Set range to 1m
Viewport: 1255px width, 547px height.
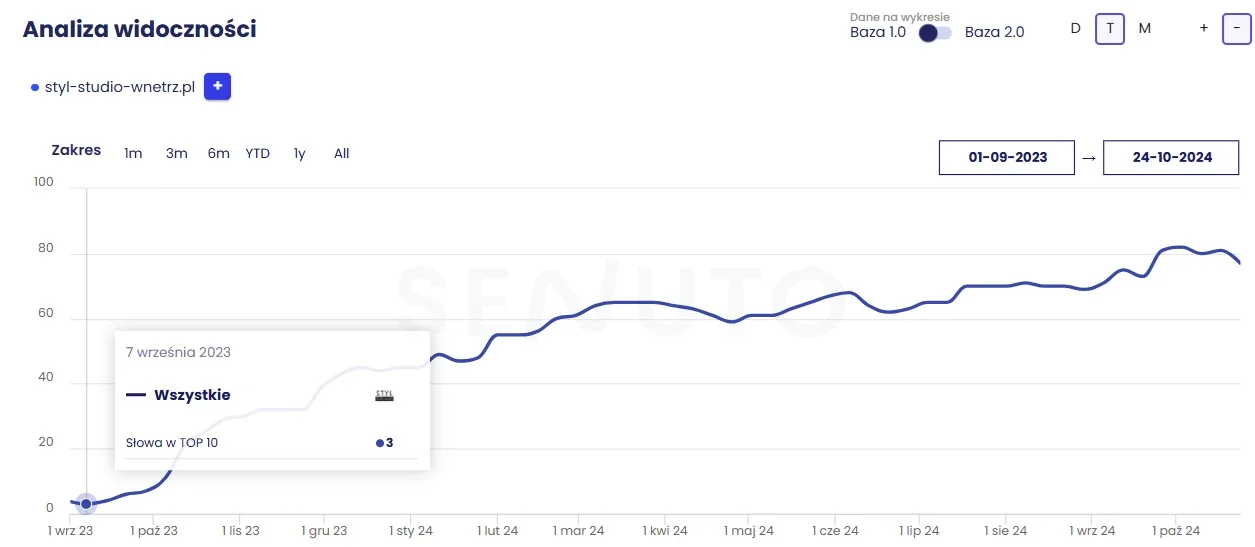coord(133,153)
